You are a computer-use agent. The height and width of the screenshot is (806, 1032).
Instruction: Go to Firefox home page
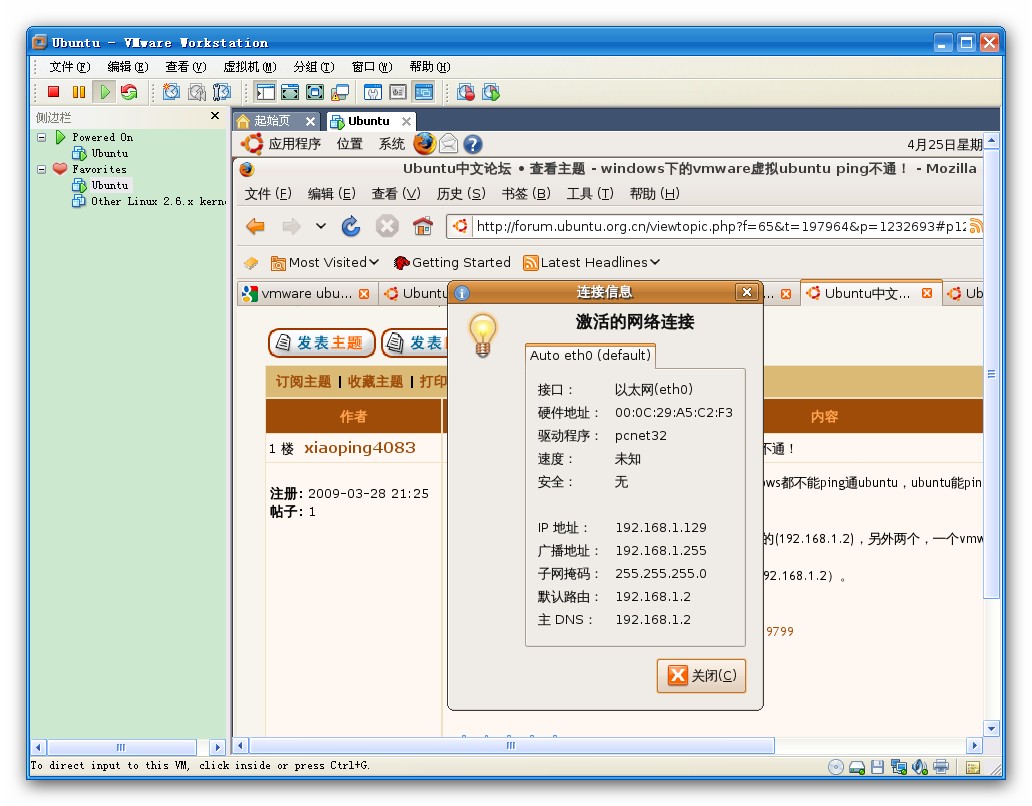tap(423, 226)
